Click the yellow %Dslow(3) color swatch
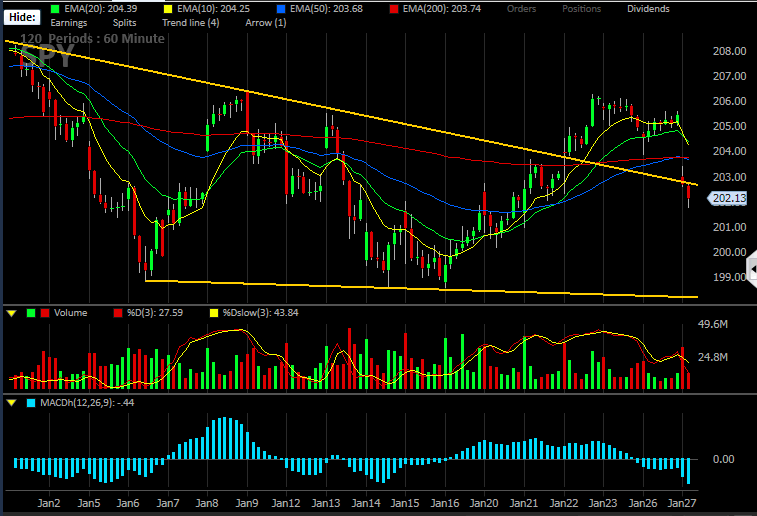Image resolution: width=757 pixels, height=516 pixels. point(214,313)
